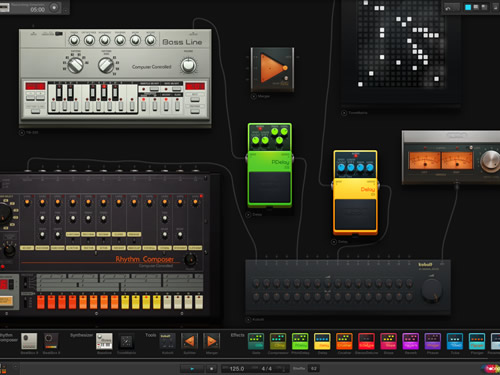This screenshot has width=500, height=375.
Task: Click the red display on Bass Line left side
Action: pyautogui.click(x=35, y=86)
